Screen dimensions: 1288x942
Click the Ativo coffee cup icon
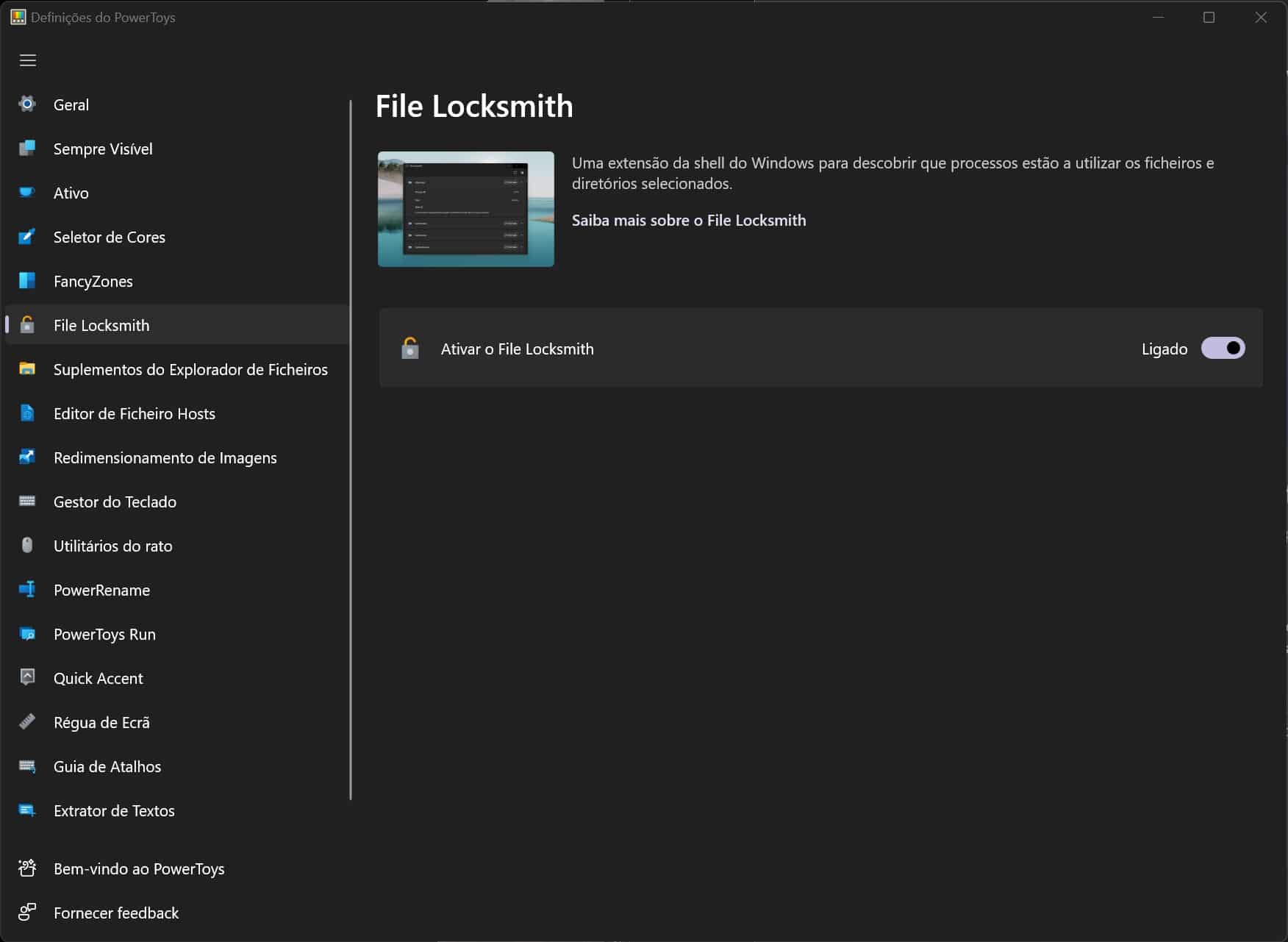(27, 193)
